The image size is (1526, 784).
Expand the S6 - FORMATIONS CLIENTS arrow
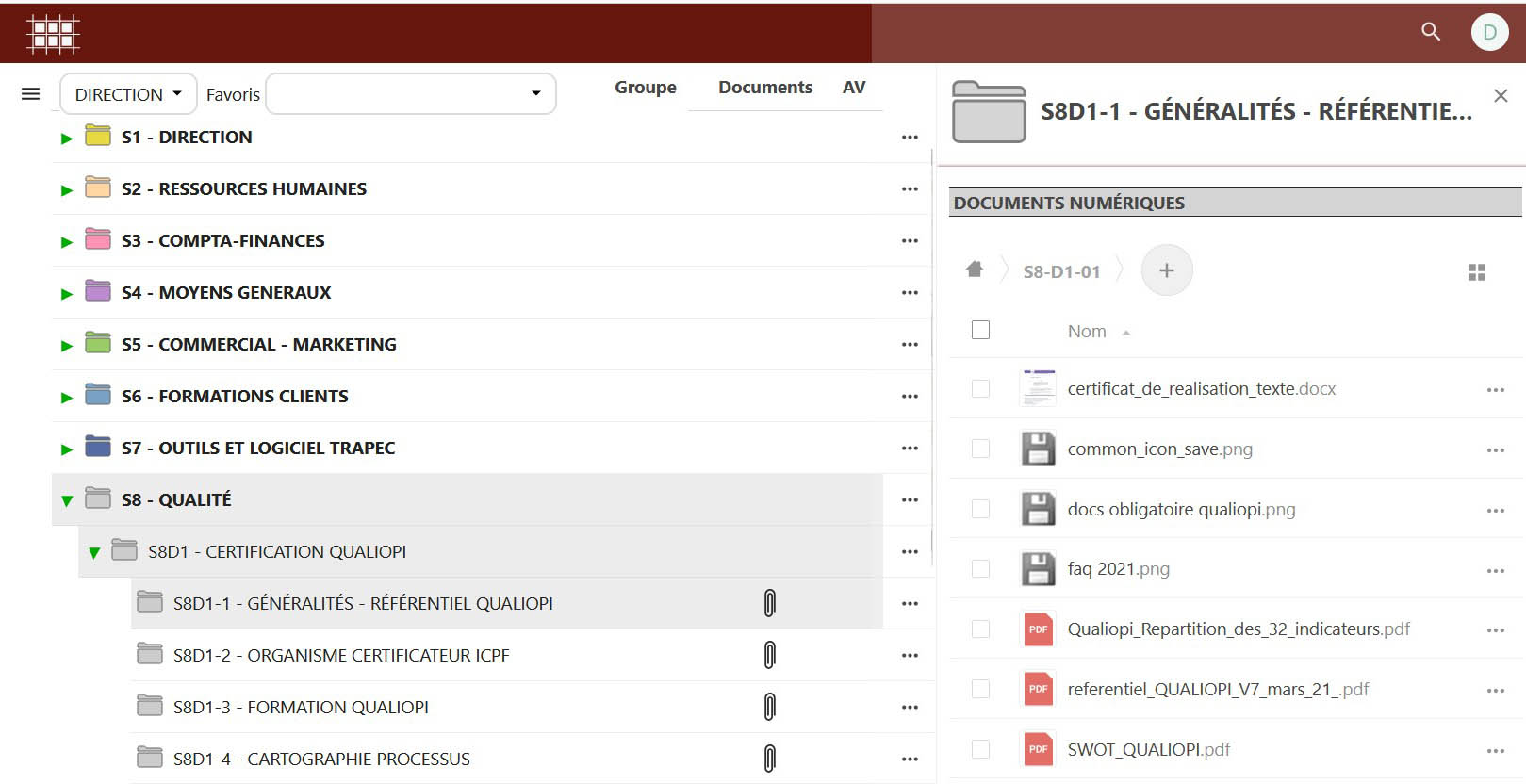[x=67, y=398]
